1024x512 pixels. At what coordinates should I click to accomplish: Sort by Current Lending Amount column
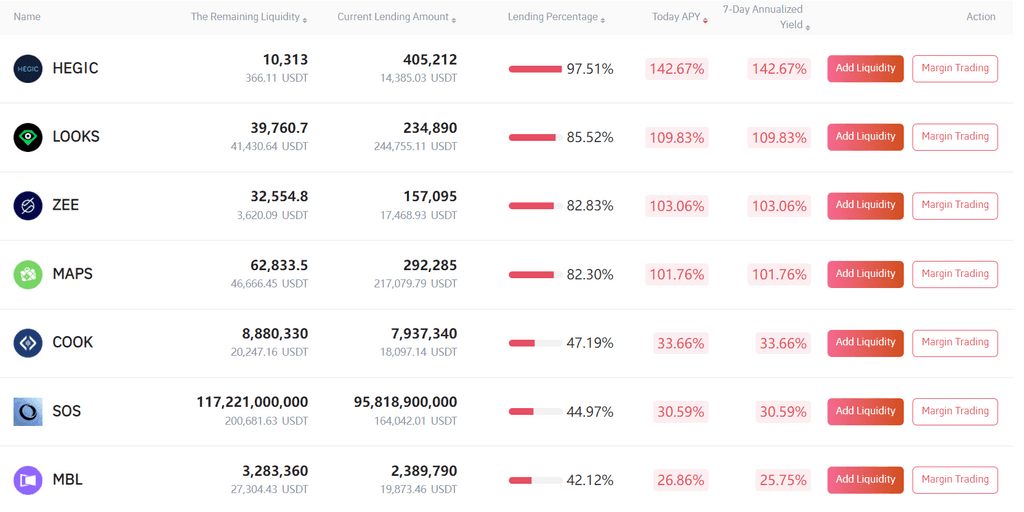click(x=396, y=17)
